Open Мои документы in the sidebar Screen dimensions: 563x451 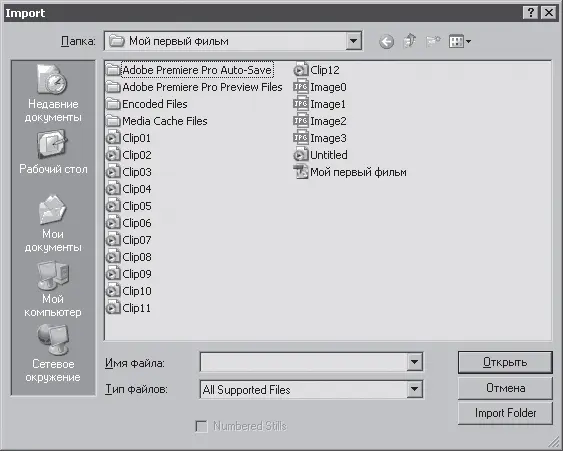click(53, 223)
